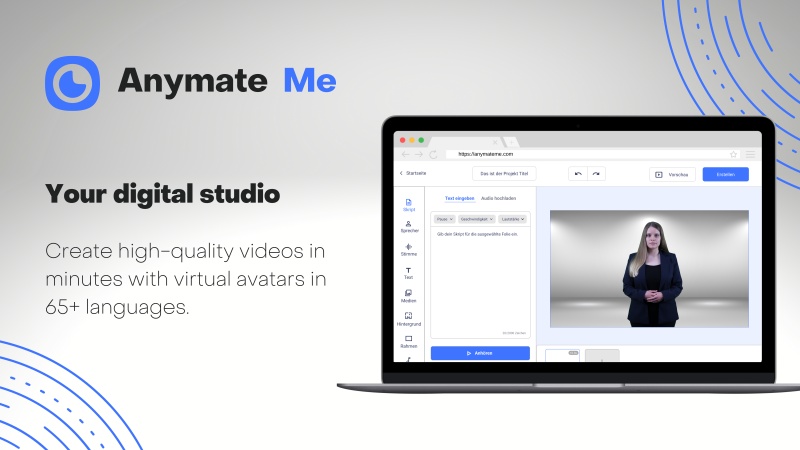Open the Rahmen (frame) panel
The width and height of the screenshot is (800, 450).
click(409, 342)
